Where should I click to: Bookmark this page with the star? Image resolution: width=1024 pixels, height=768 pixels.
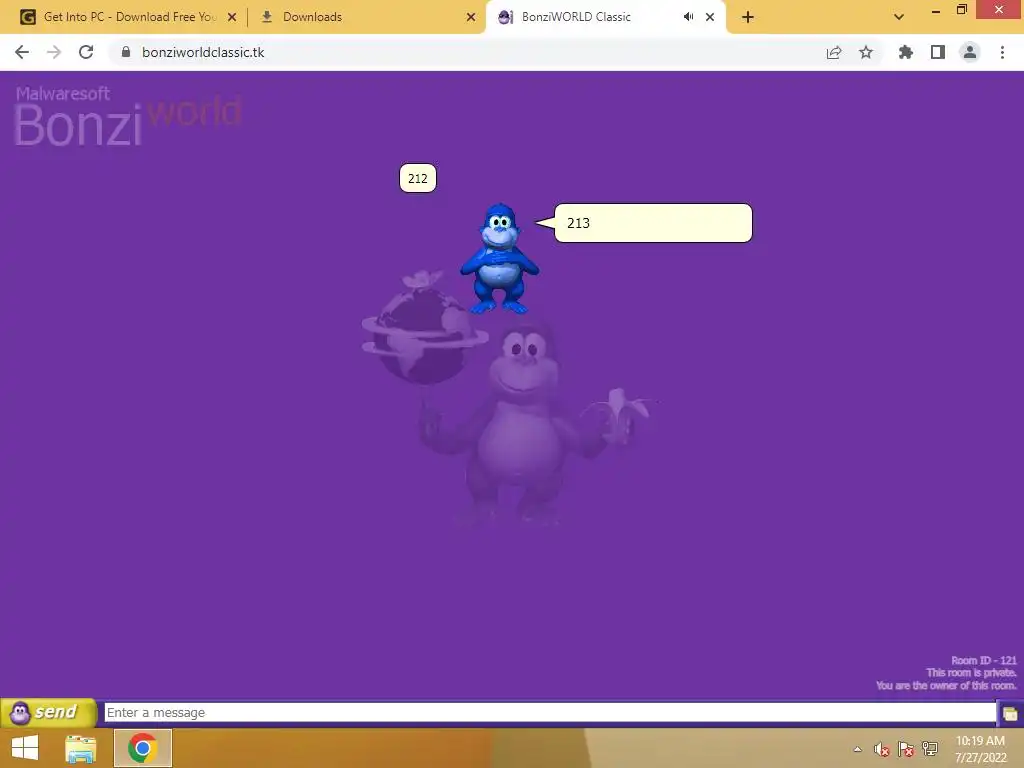[866, 52]
